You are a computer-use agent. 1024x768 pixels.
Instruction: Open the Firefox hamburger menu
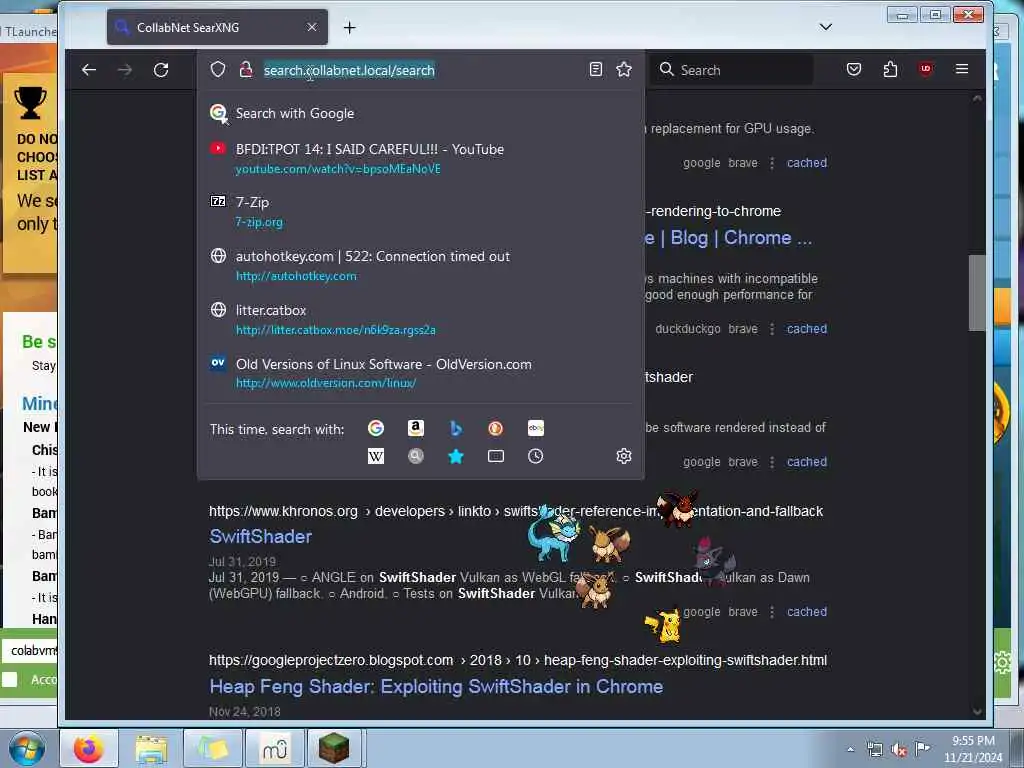(x=962, y=69)
